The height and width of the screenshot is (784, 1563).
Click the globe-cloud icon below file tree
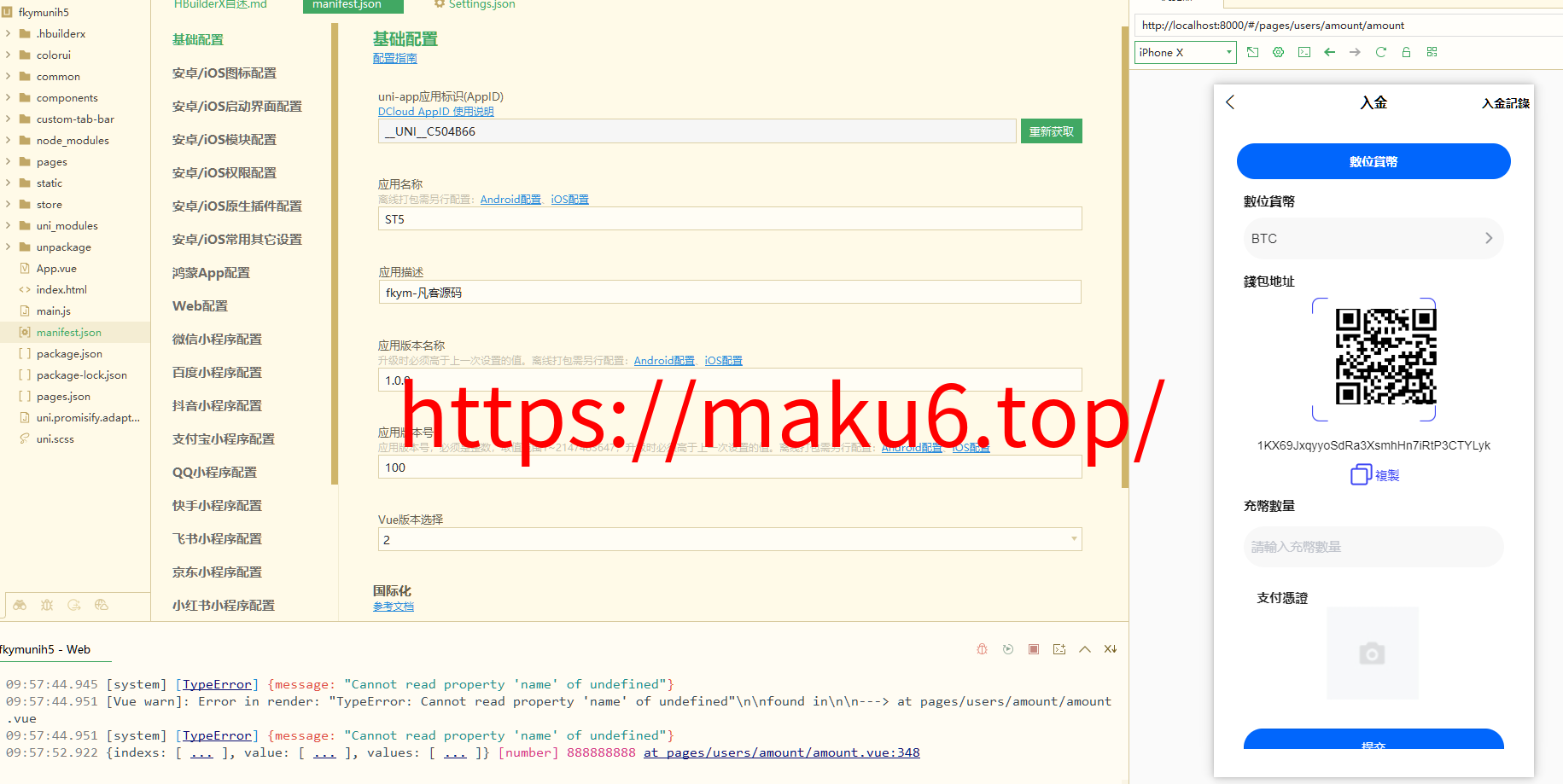click(102, 605)
